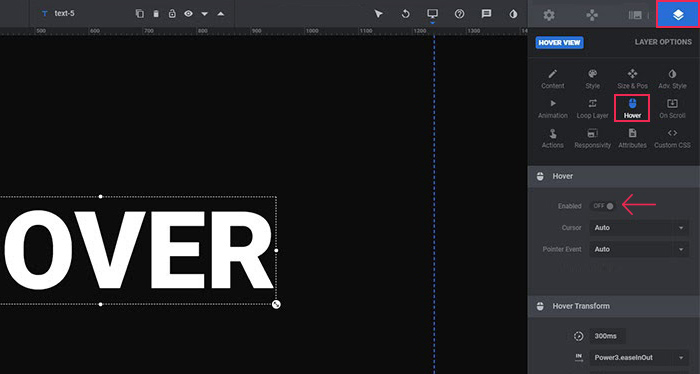Open the desktop device view selector
Viewport: 700px width, 374px height.
(x=432, y=14)
